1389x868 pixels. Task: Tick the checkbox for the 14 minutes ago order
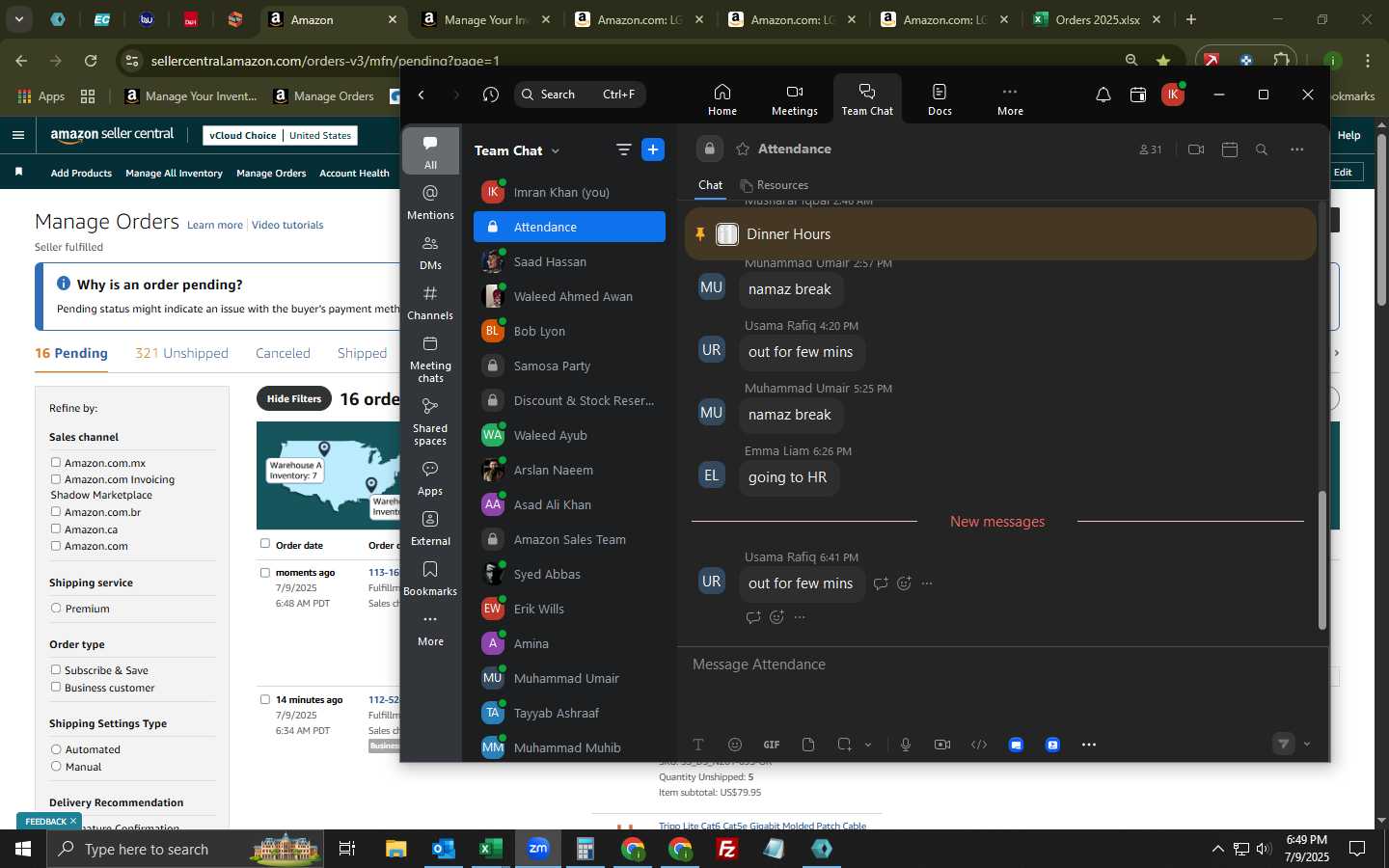[265, 700]
